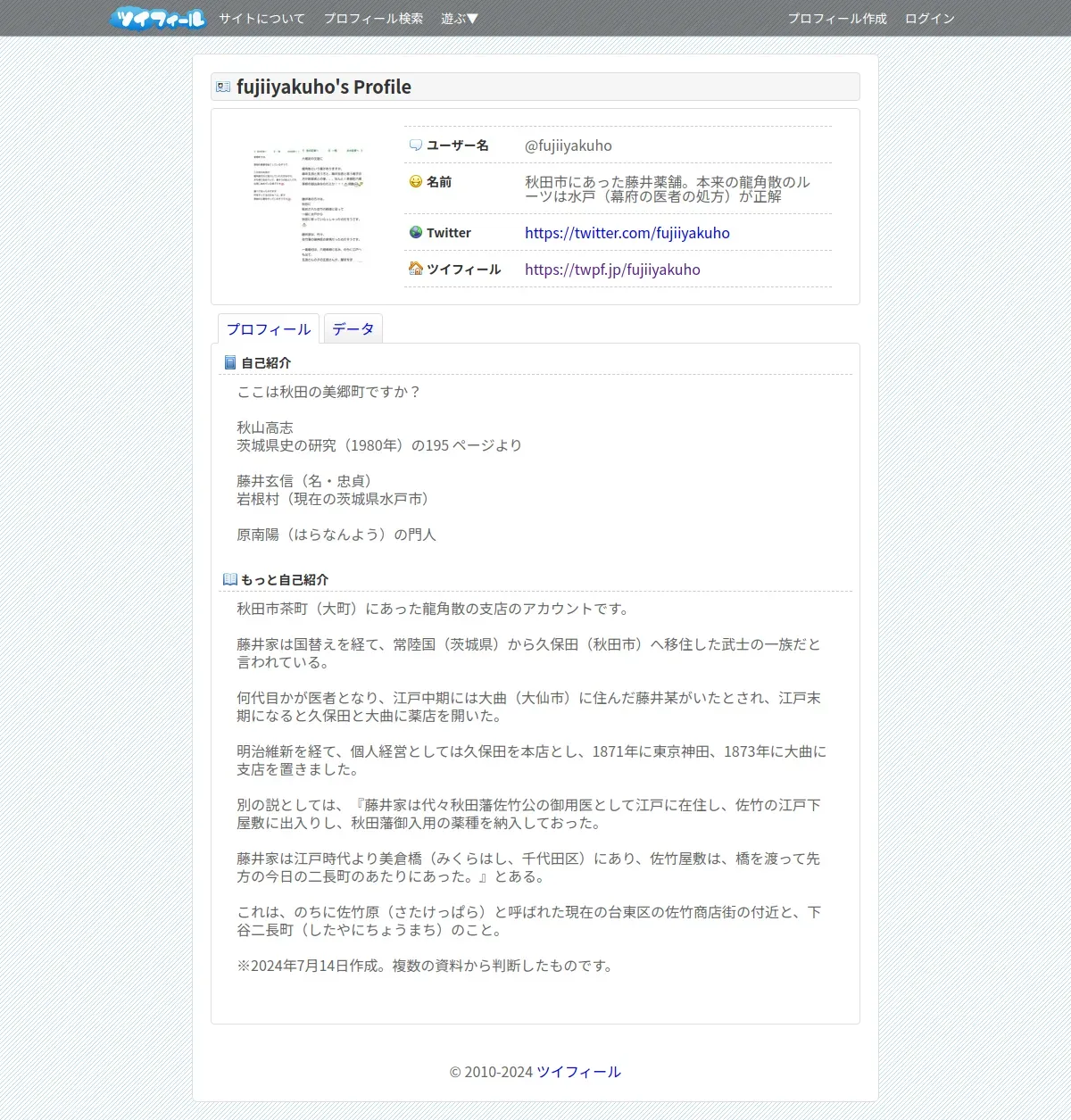
Task: Open the twpf.jp/fujiiyakuho link
Action: tap(612, 270)
